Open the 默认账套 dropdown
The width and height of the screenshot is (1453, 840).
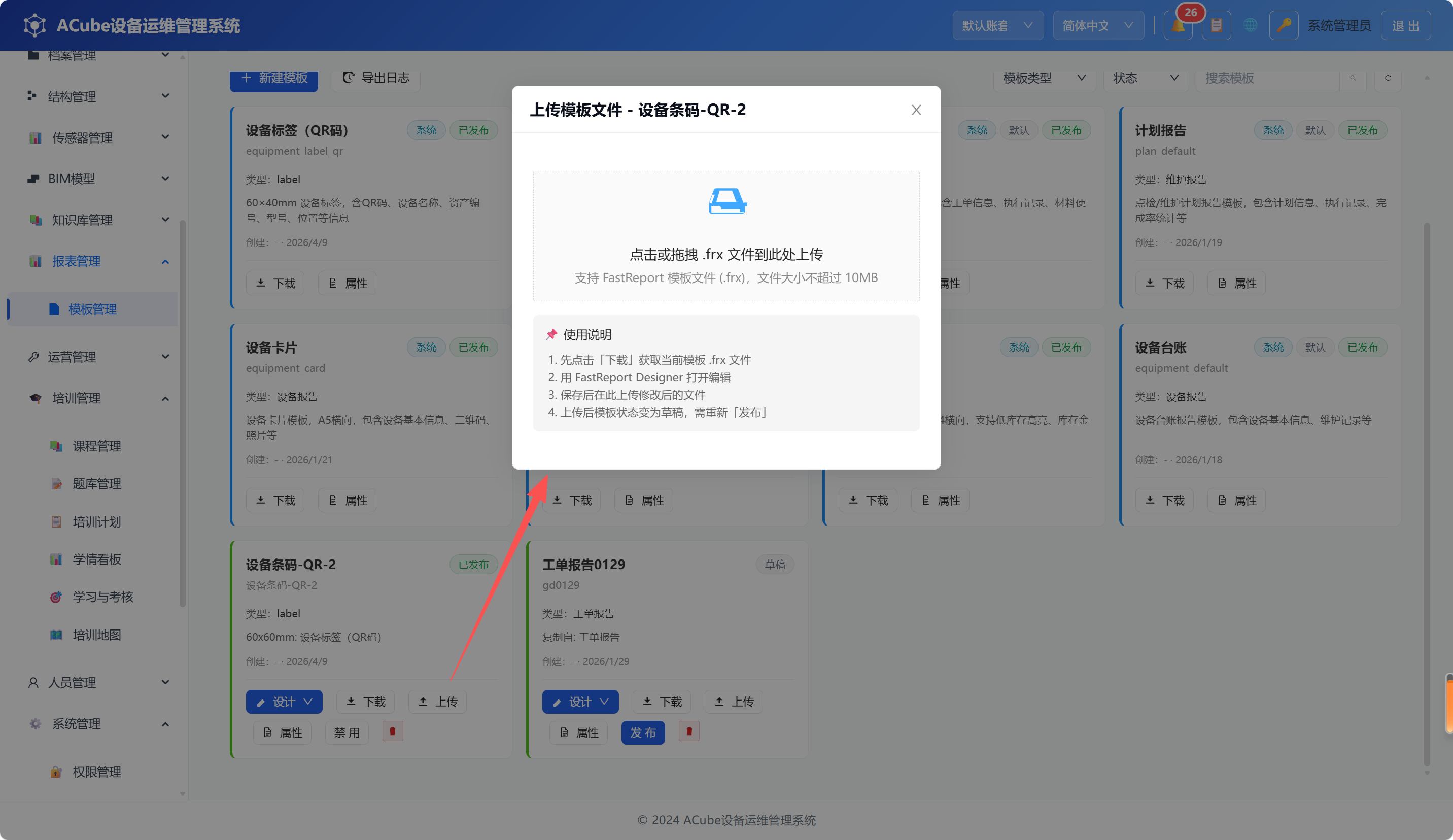click(x=997, y=26)
